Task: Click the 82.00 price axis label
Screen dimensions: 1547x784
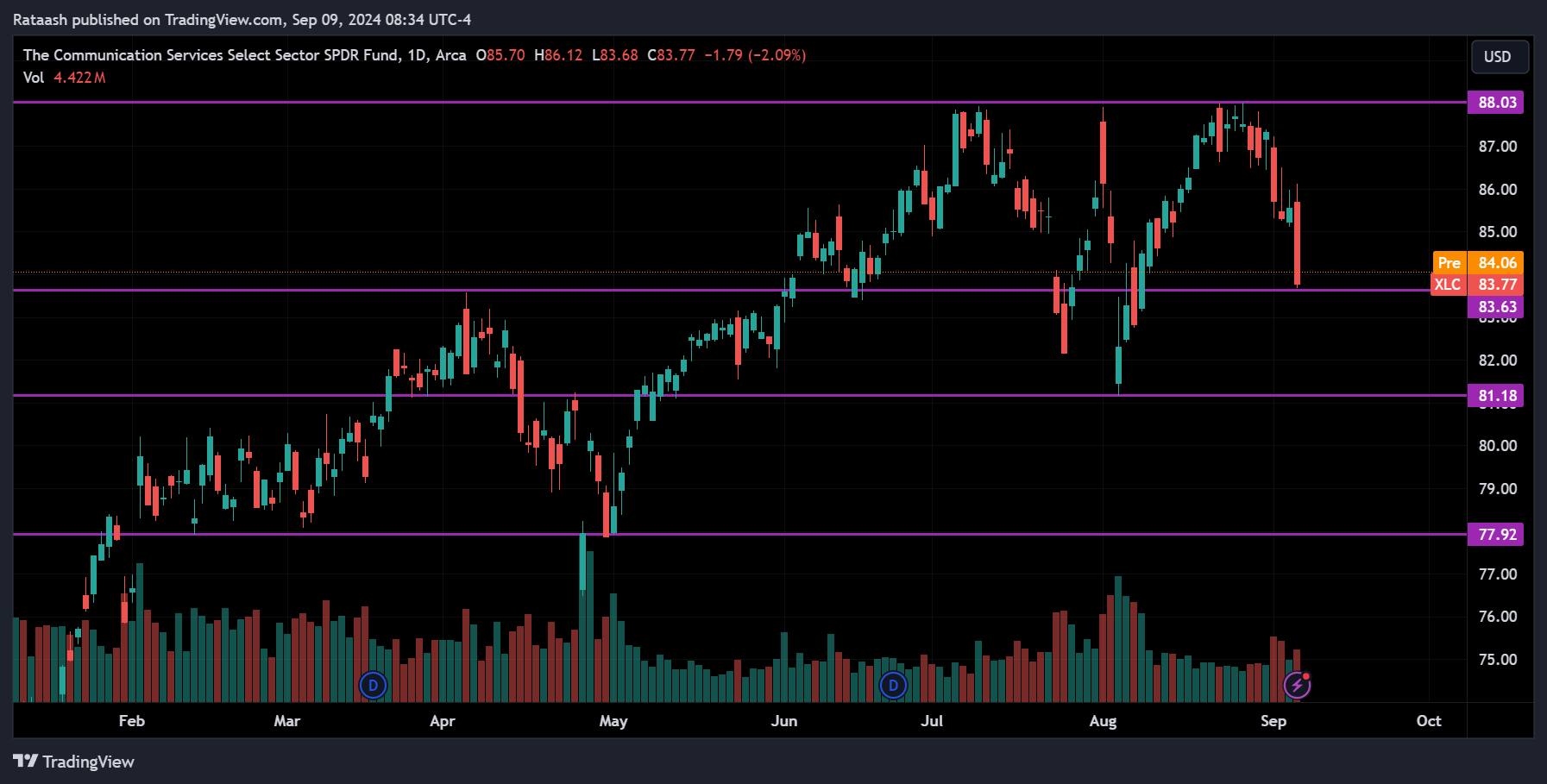Action: 1498,361
